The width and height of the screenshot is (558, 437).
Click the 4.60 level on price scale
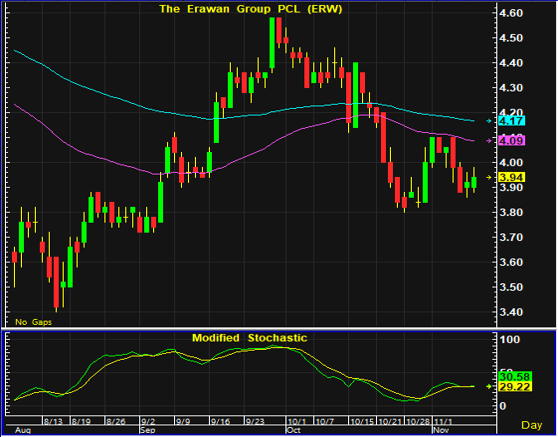click(511, 13)
